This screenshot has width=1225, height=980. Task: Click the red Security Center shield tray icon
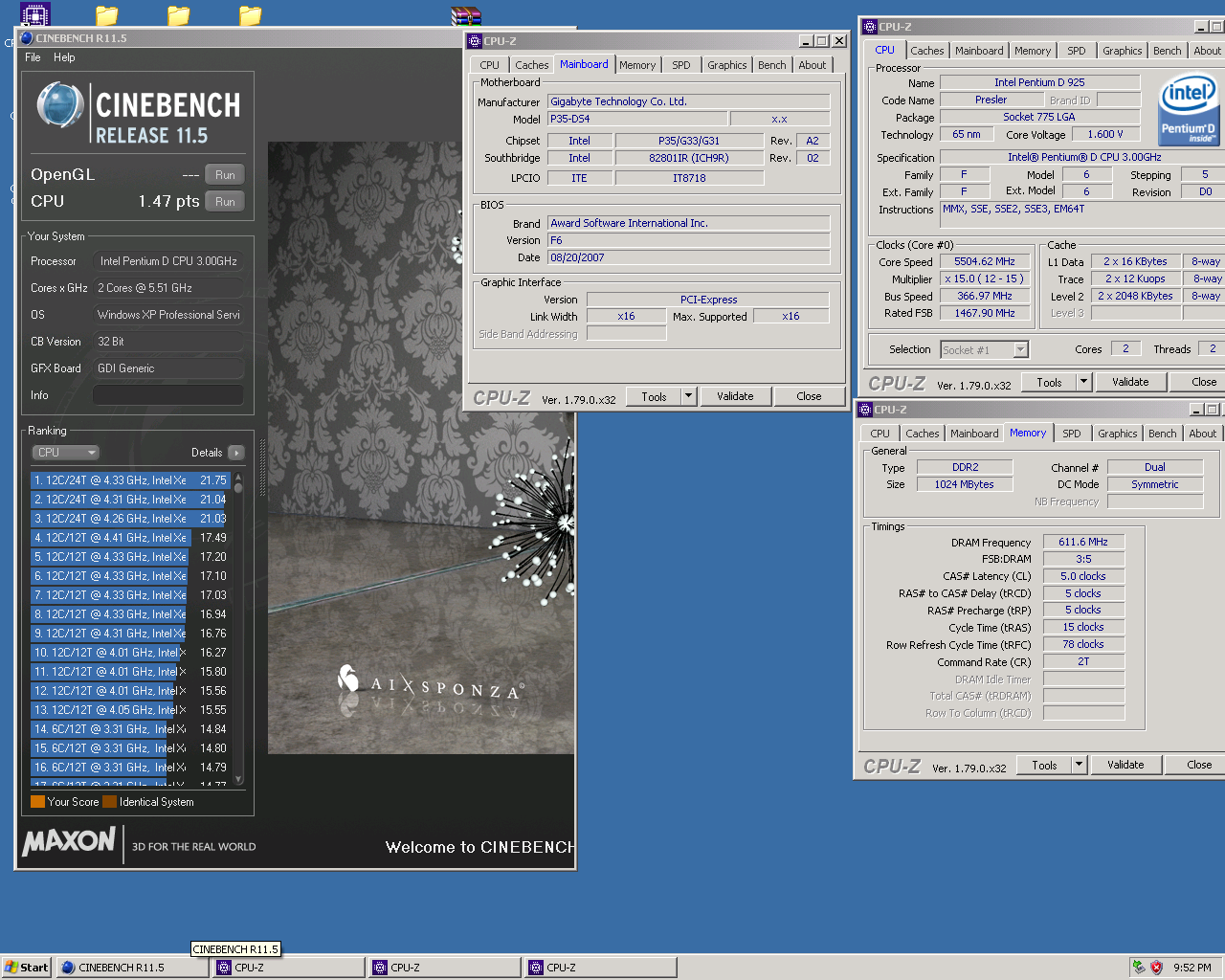pos(1156,968)
